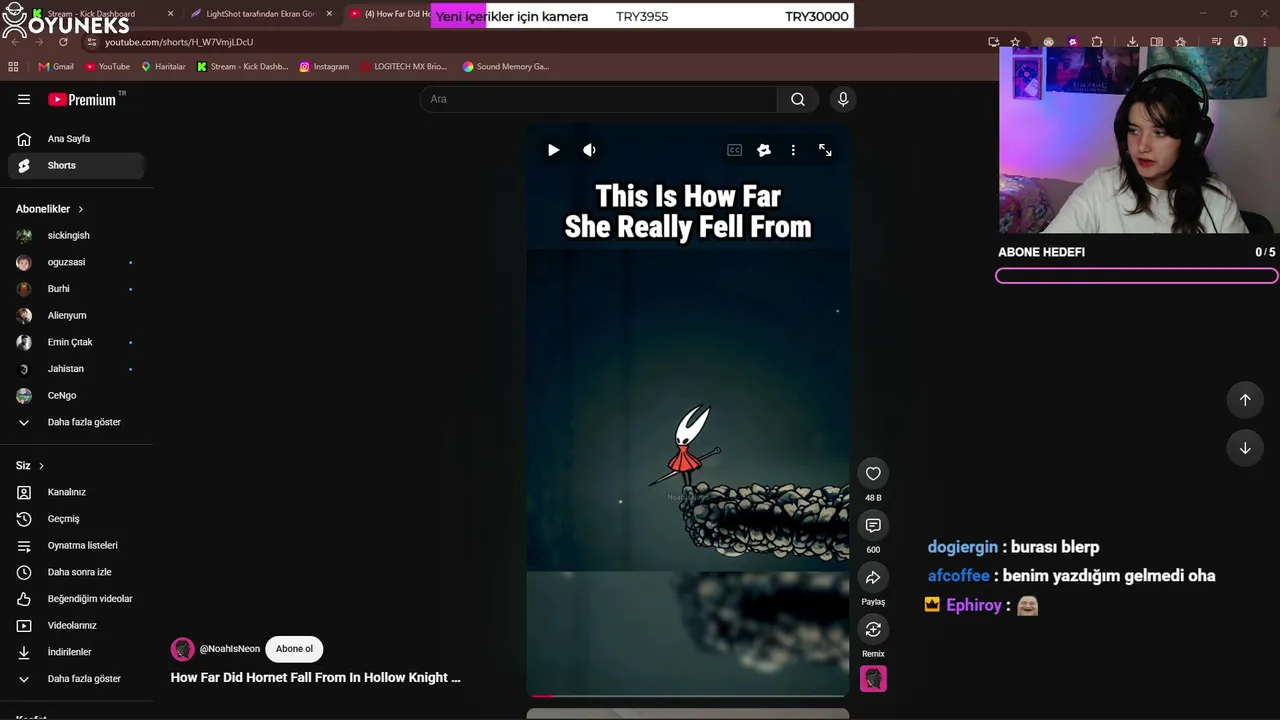Open the Short's sound thumbnail
The width and height of the screenshot is (1280, 720).
point(873,679)
